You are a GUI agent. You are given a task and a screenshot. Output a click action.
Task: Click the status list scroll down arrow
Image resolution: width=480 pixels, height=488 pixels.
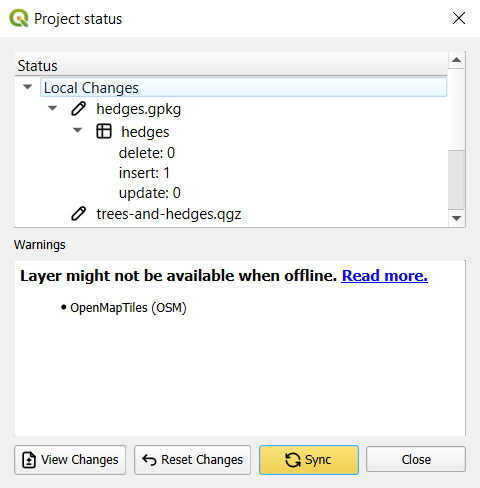(456, 218)
